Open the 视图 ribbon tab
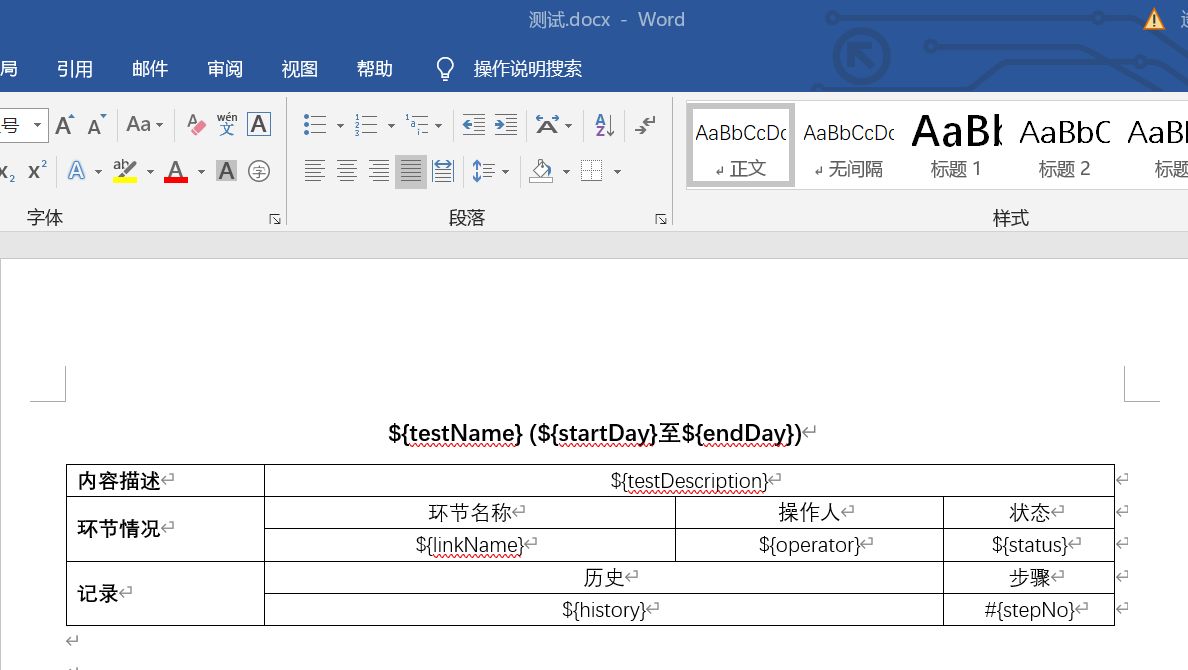The width and height of the screenshot is (1188, 670). tap(300, 69)
